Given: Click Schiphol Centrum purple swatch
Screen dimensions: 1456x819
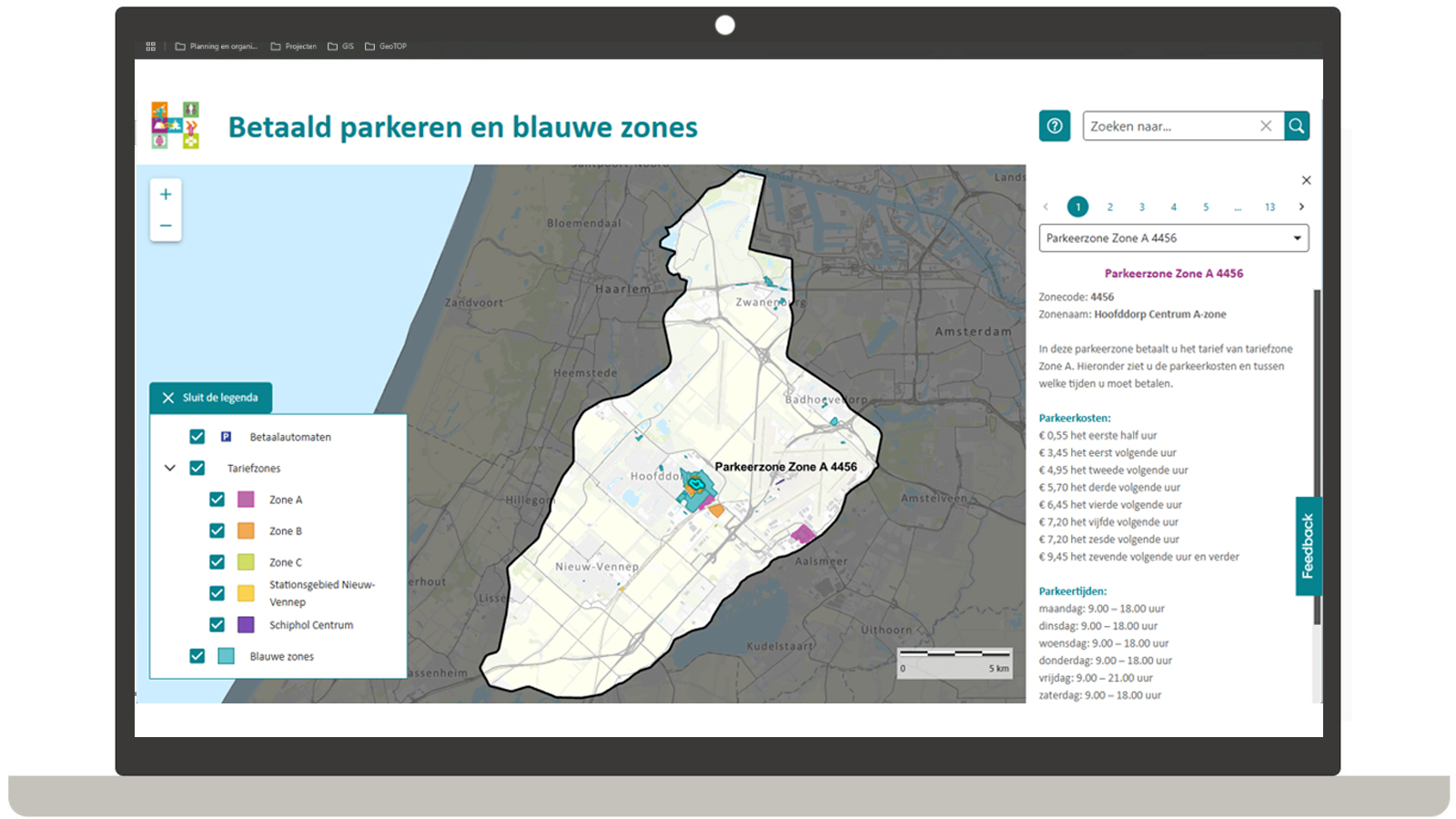Looking at the screenshot, I should pos(246,625).
